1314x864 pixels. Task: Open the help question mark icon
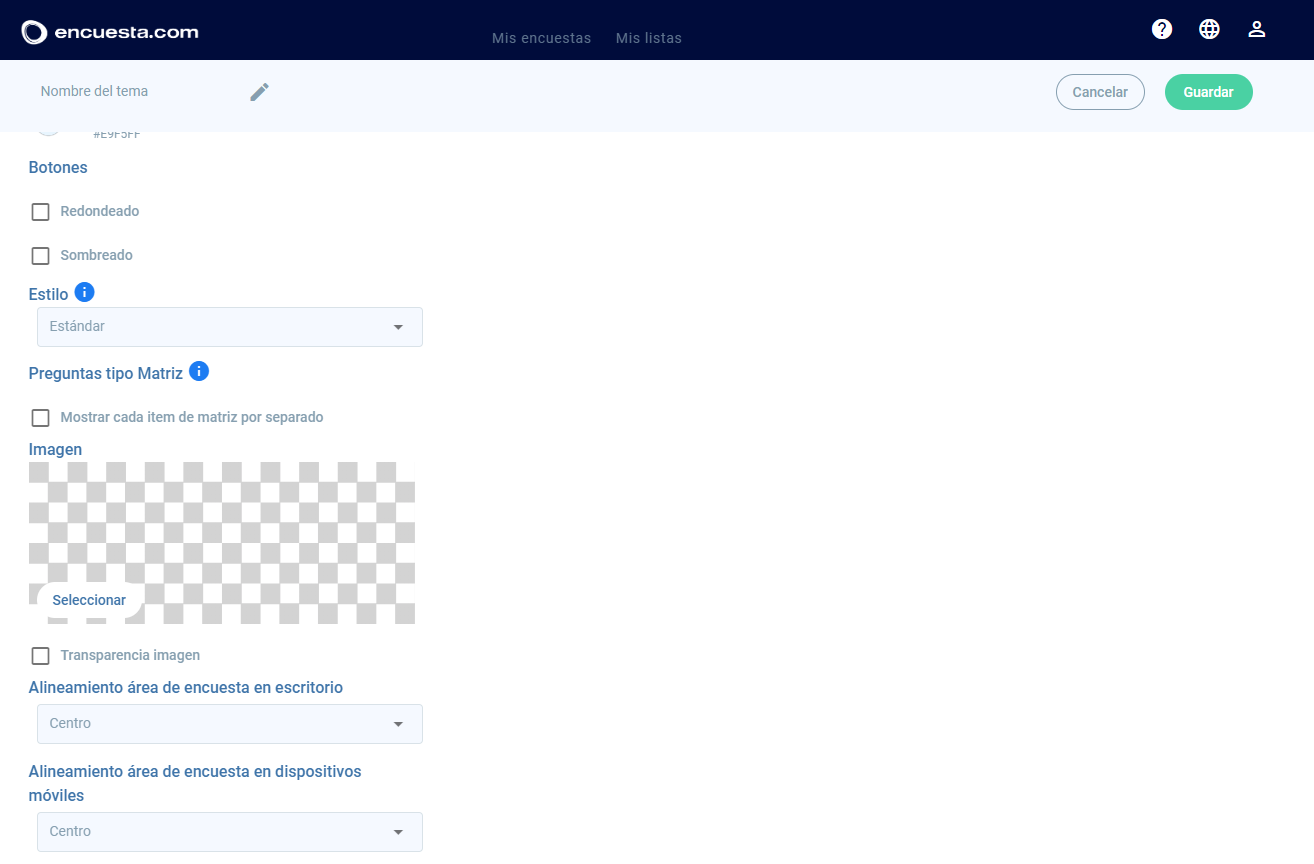(x=1162, y=29)
